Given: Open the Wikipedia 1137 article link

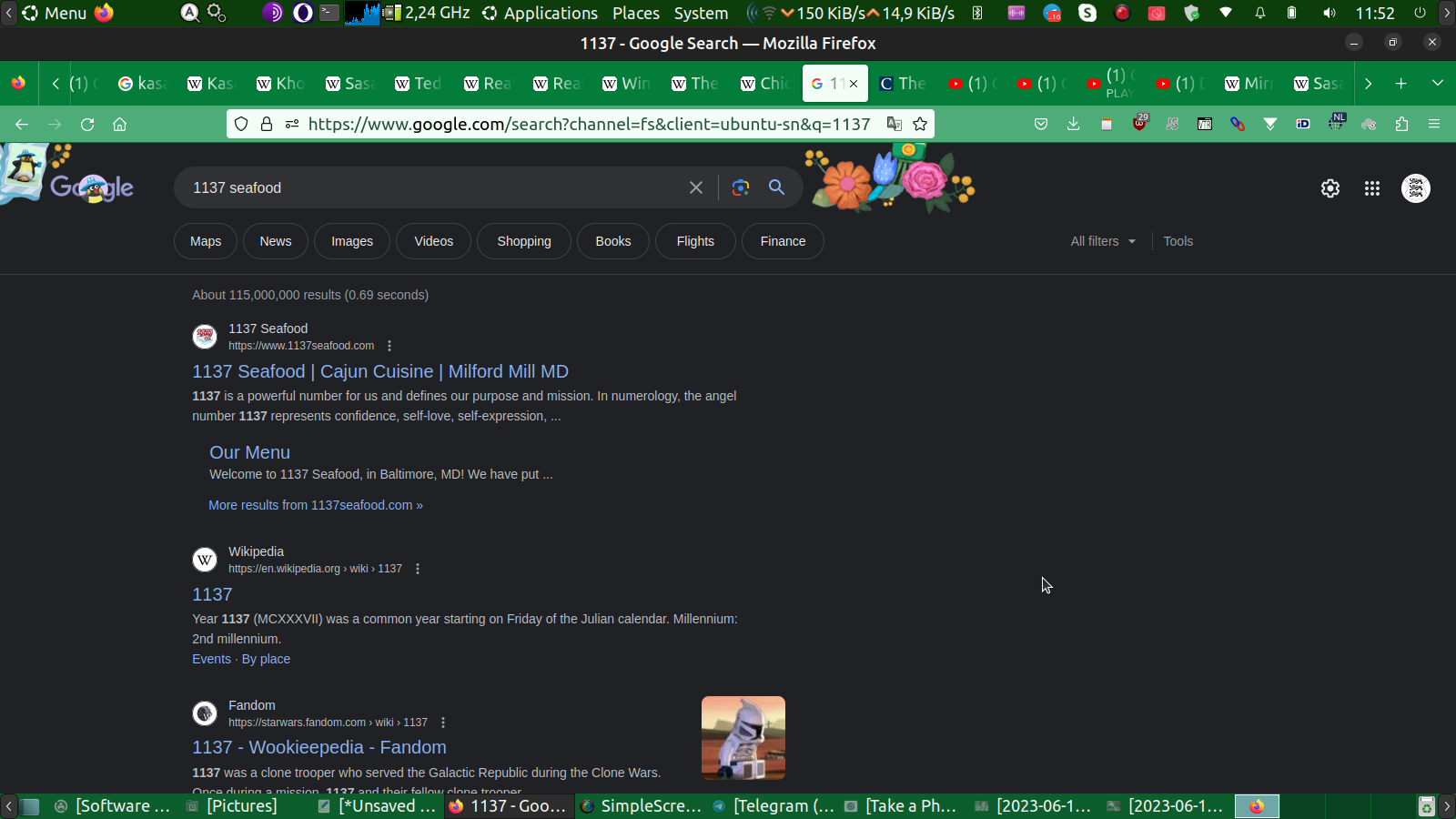Looking at the screenshot, I should coord(212,594).
